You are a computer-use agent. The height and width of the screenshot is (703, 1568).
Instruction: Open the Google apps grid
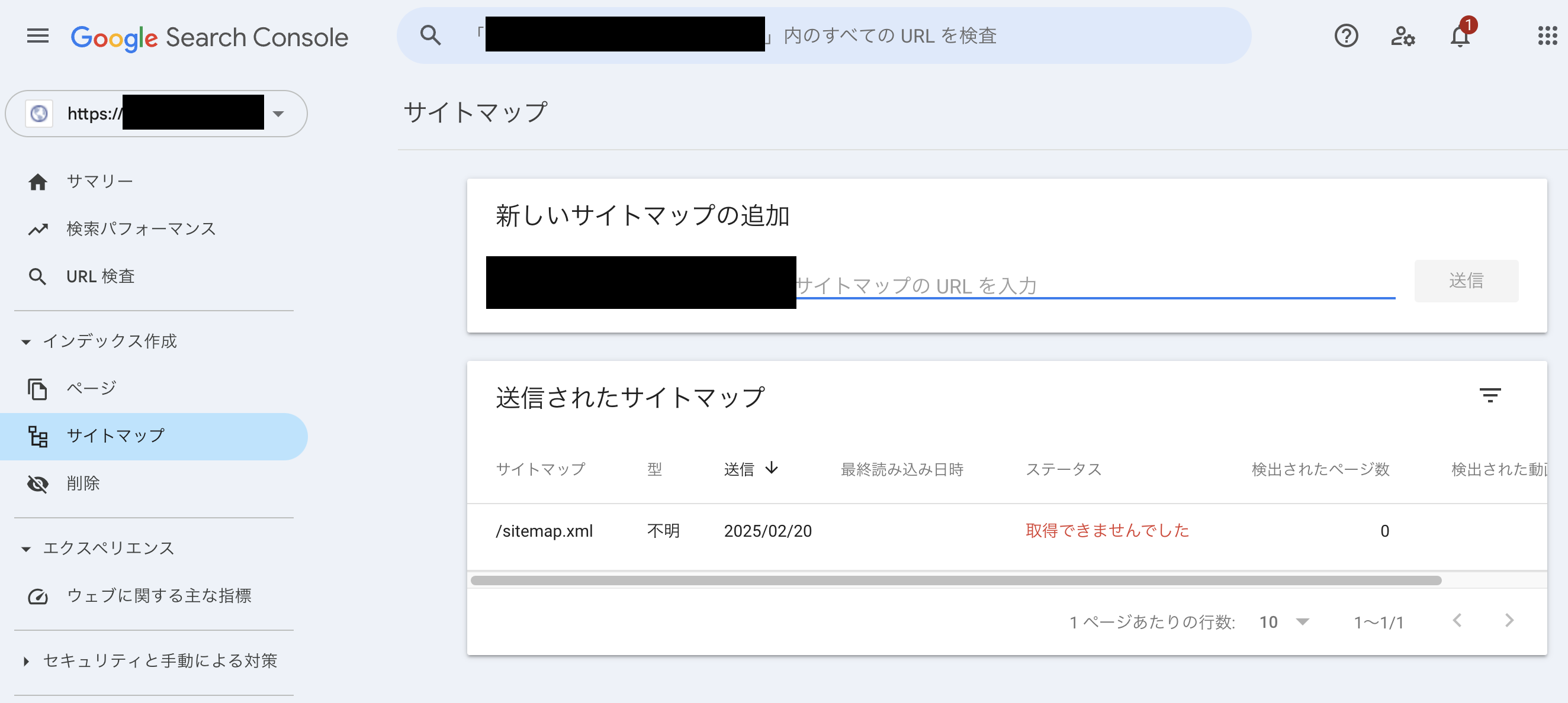(x=1547, y=36)
